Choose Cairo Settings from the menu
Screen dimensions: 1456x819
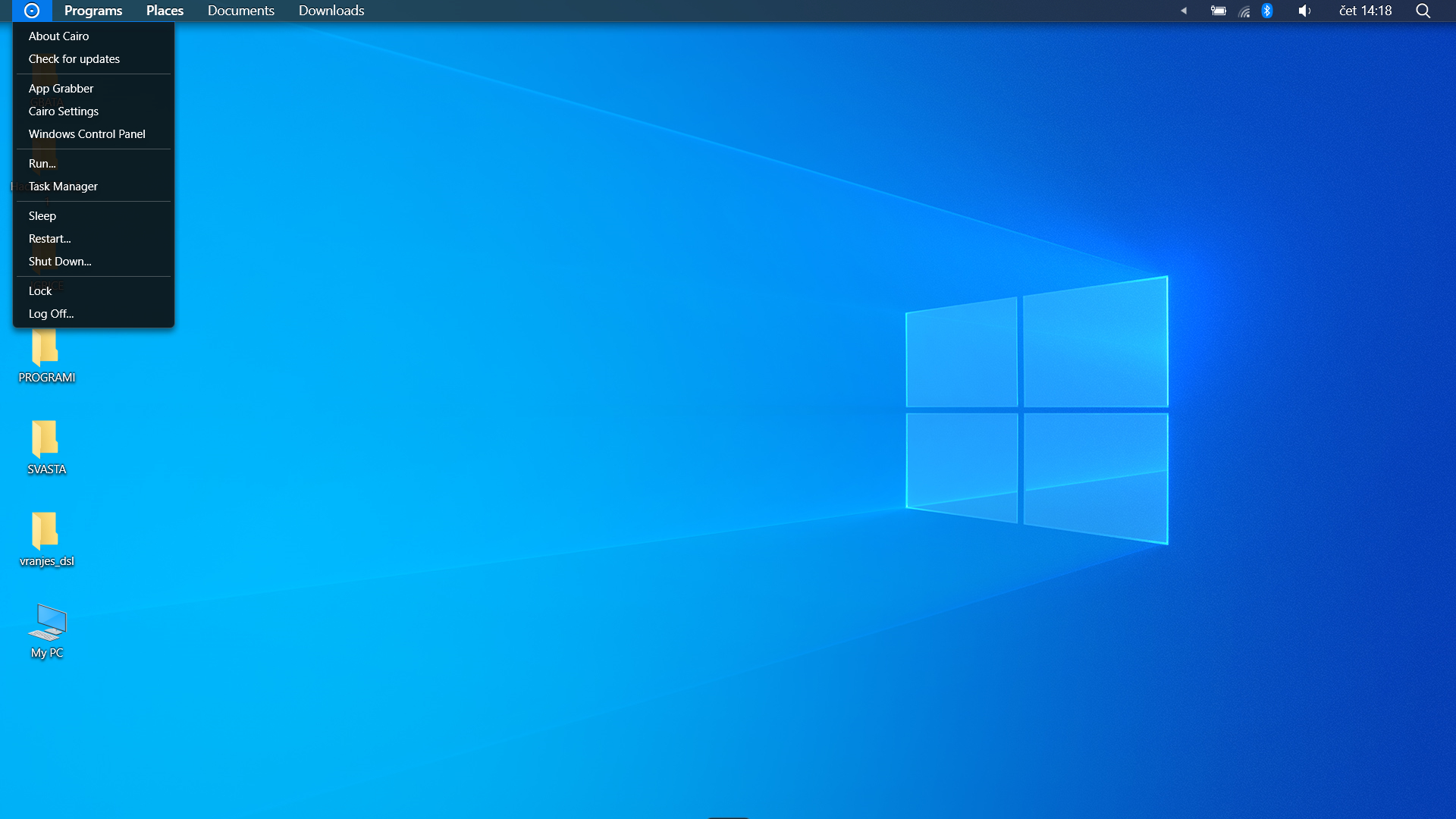pyautogui.click(x=64, y=111)
